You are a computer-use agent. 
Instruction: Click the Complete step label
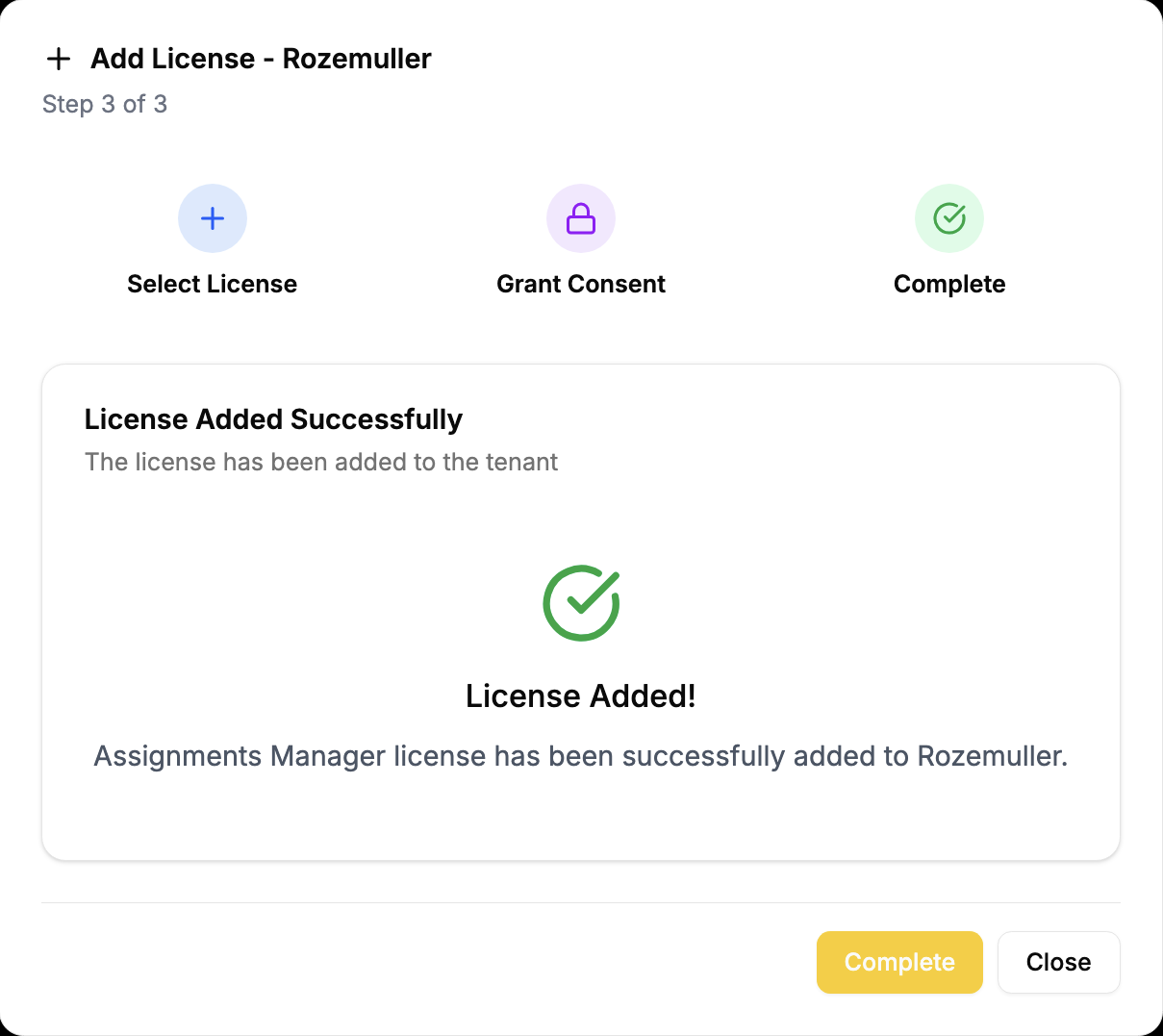[949, 284]
